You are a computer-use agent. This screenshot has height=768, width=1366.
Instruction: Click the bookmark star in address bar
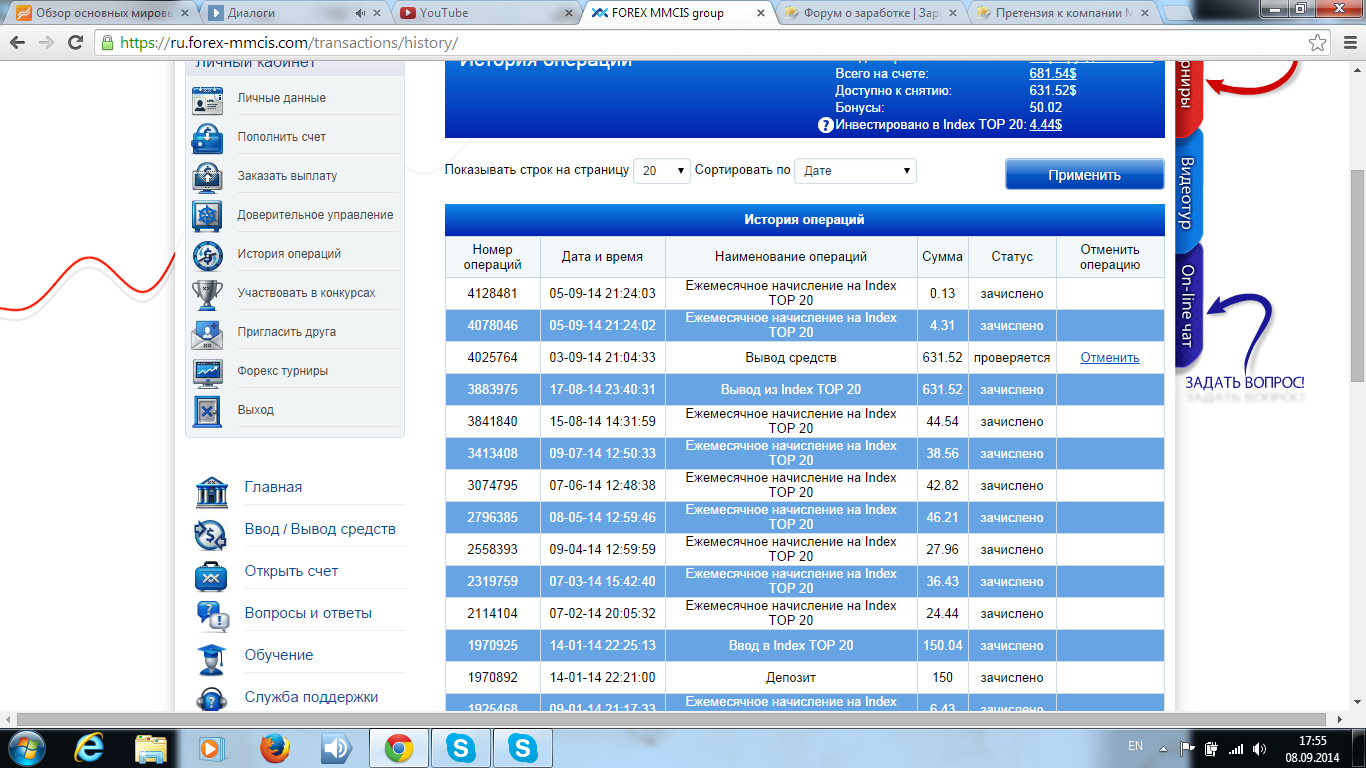click(1318, 43)
